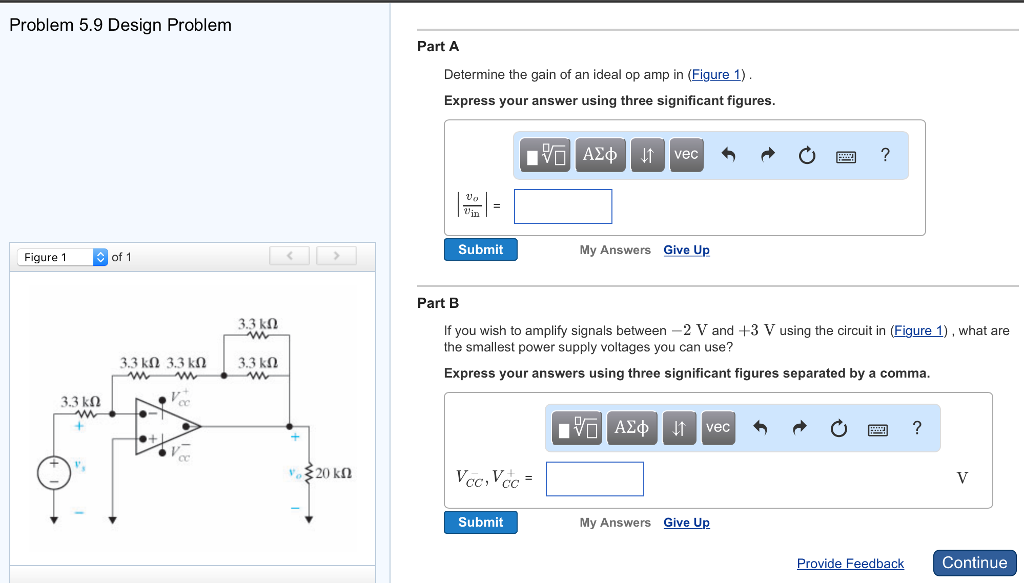The image size is (1024, 583).
Task: Redo edit in Part A toolbar
Action: [768, 155]
